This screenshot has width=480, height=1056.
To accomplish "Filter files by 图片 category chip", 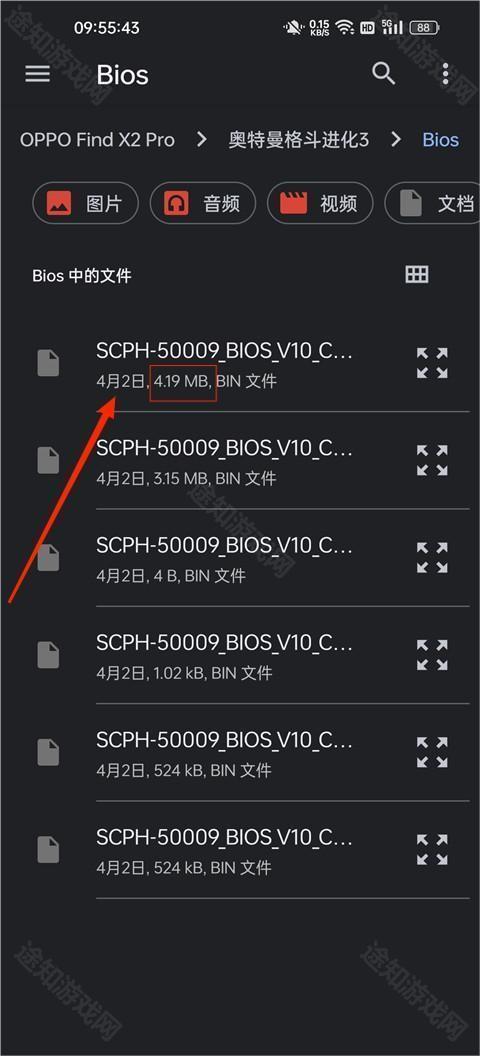I will point(85,203).
